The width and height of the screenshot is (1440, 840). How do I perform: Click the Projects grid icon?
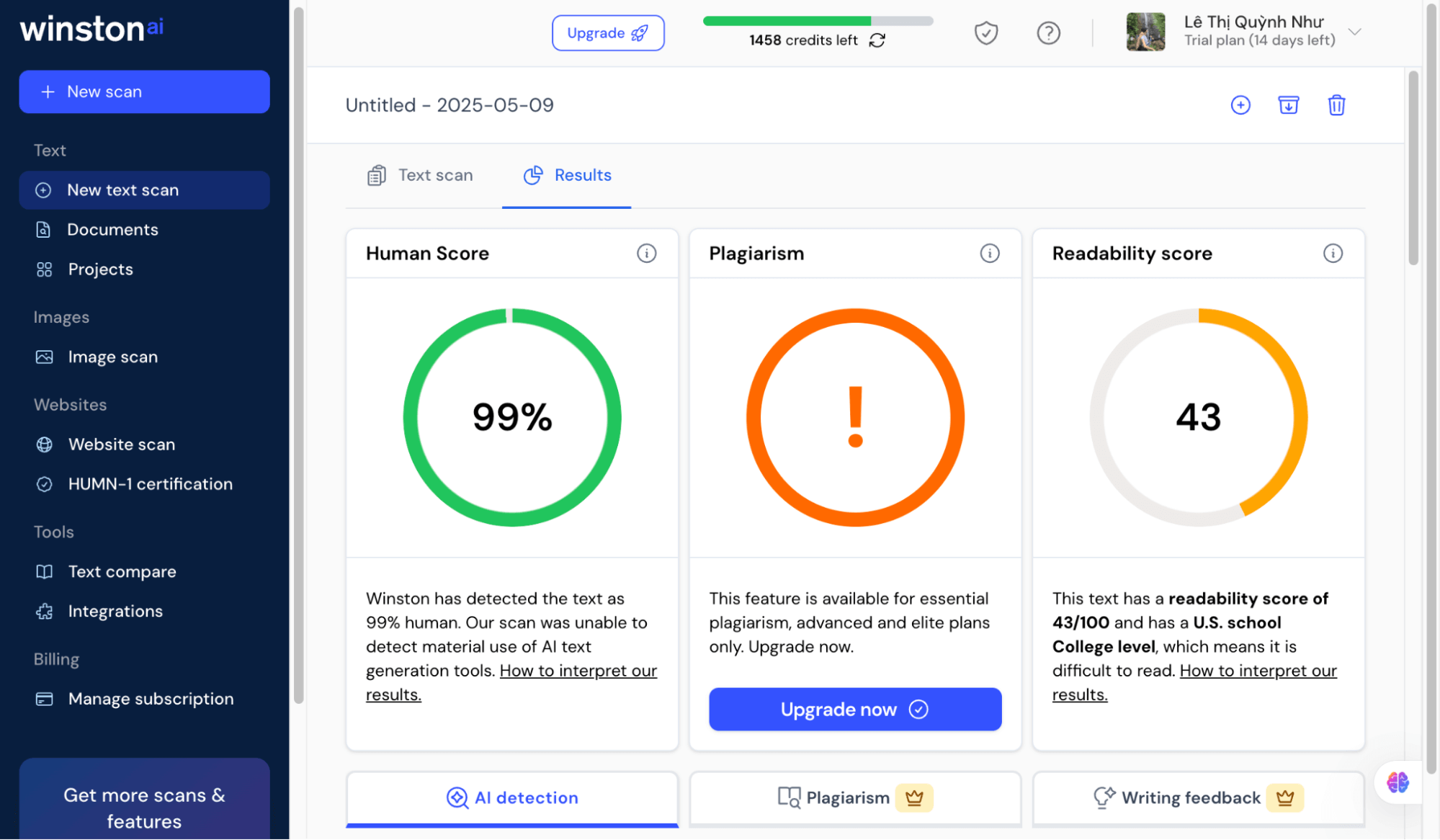(44, 269)
